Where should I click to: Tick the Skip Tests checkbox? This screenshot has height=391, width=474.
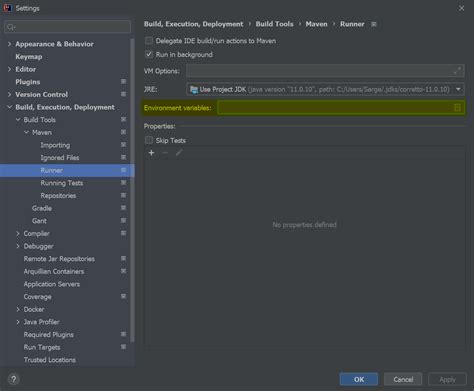149,140
